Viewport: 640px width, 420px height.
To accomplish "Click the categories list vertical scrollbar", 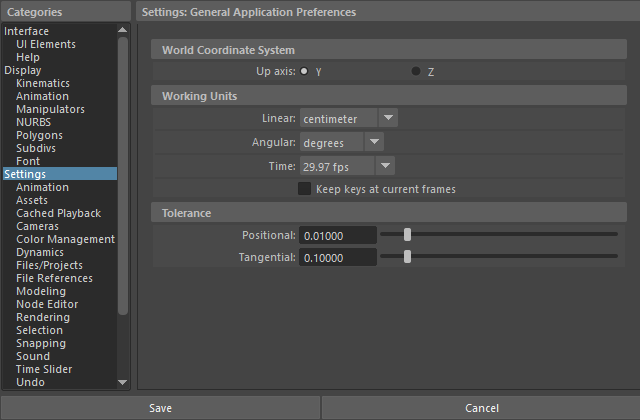I will [x=123, y=176].
